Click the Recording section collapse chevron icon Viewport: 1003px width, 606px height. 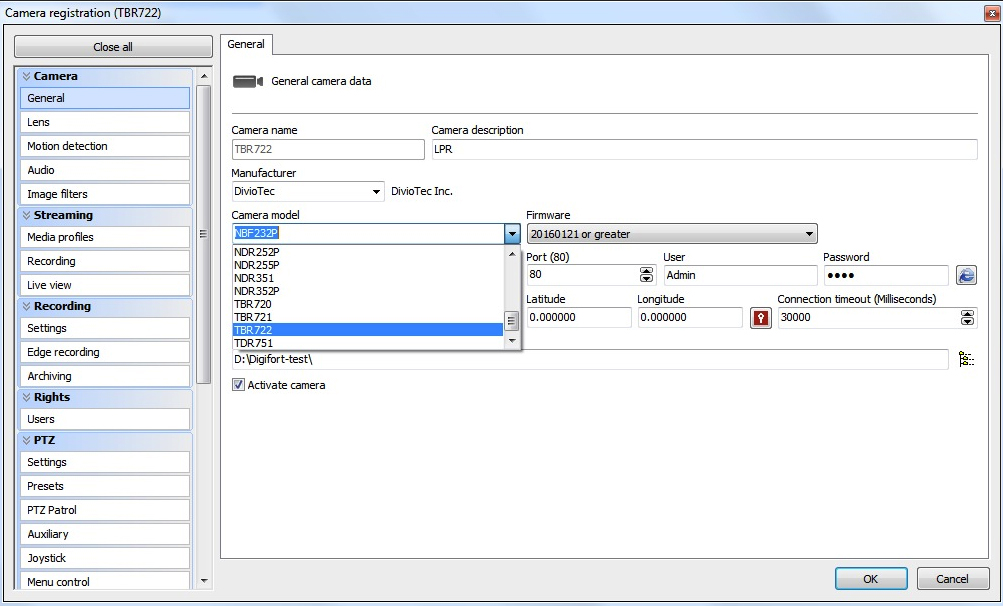[26, 306]
